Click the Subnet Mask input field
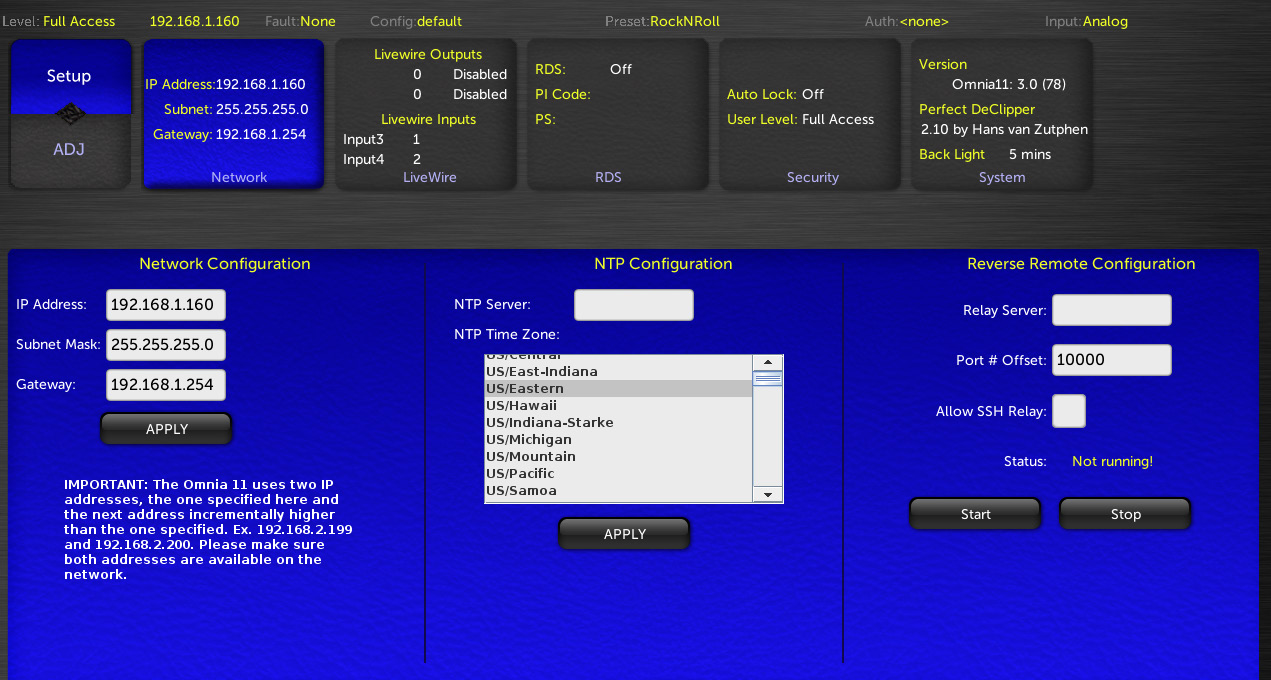The height and width of the screenshot is (680, 1271). click(x=166, y=345)
